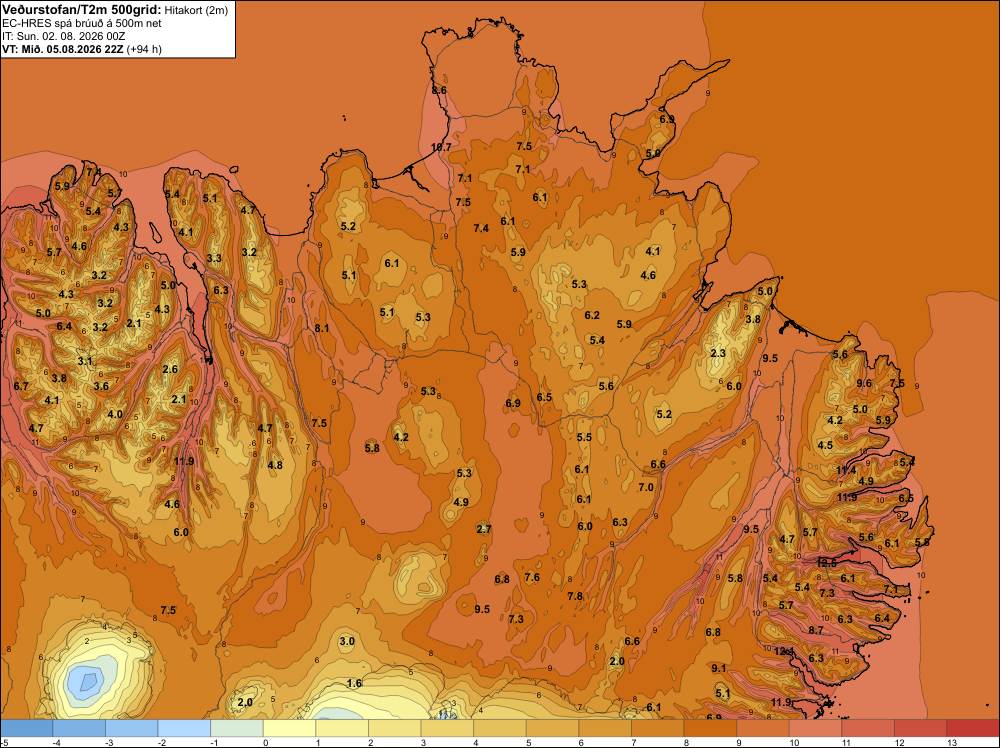Click legend swatch between 0 and 1

click(x=289, y=728)
